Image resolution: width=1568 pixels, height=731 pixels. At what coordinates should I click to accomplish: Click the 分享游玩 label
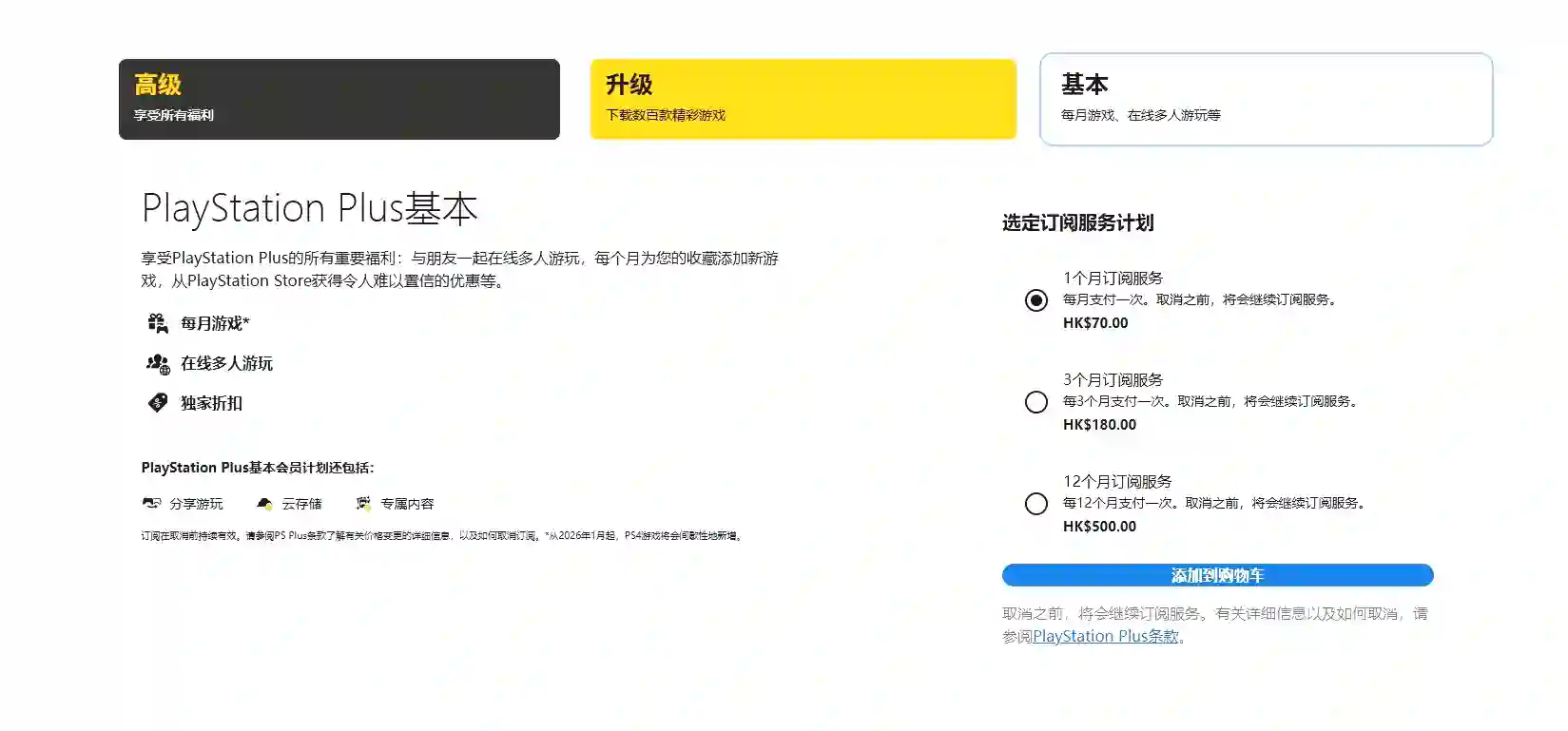tap(196, 504)
